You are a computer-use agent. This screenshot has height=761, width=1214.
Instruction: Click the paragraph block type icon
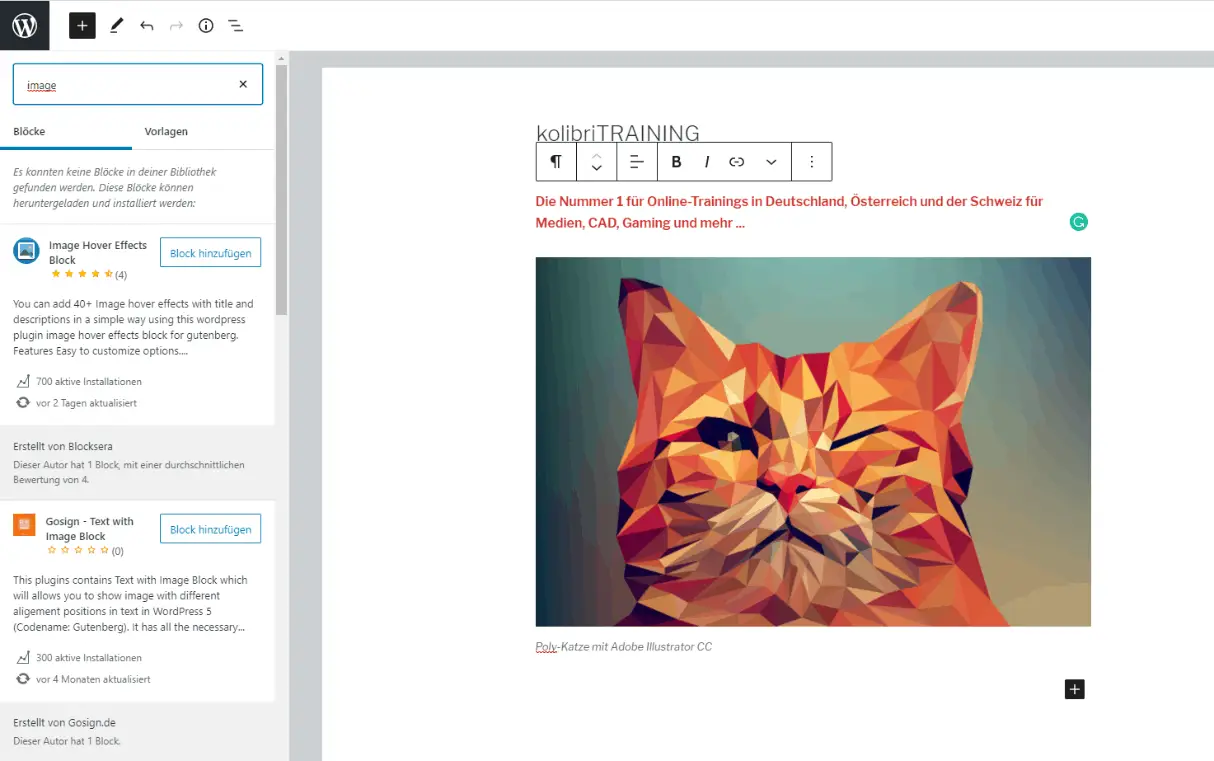click(556, 162)
